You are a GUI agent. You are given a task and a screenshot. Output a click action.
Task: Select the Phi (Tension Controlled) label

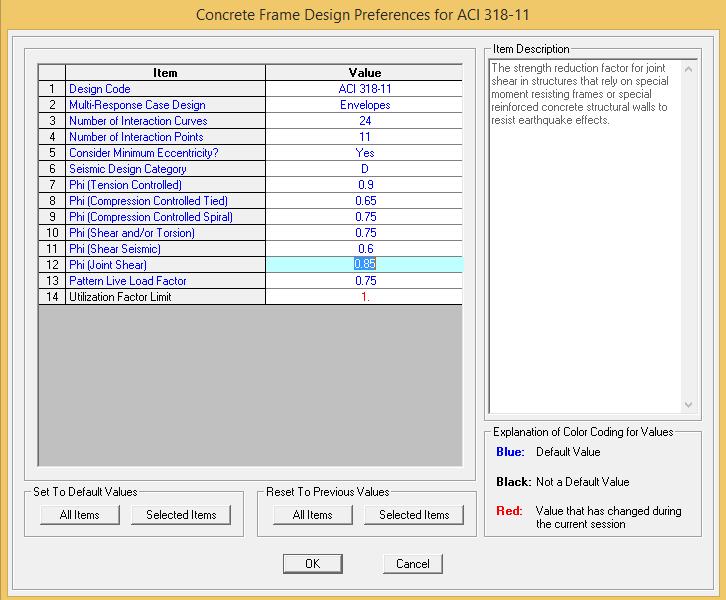pos(165,185)
